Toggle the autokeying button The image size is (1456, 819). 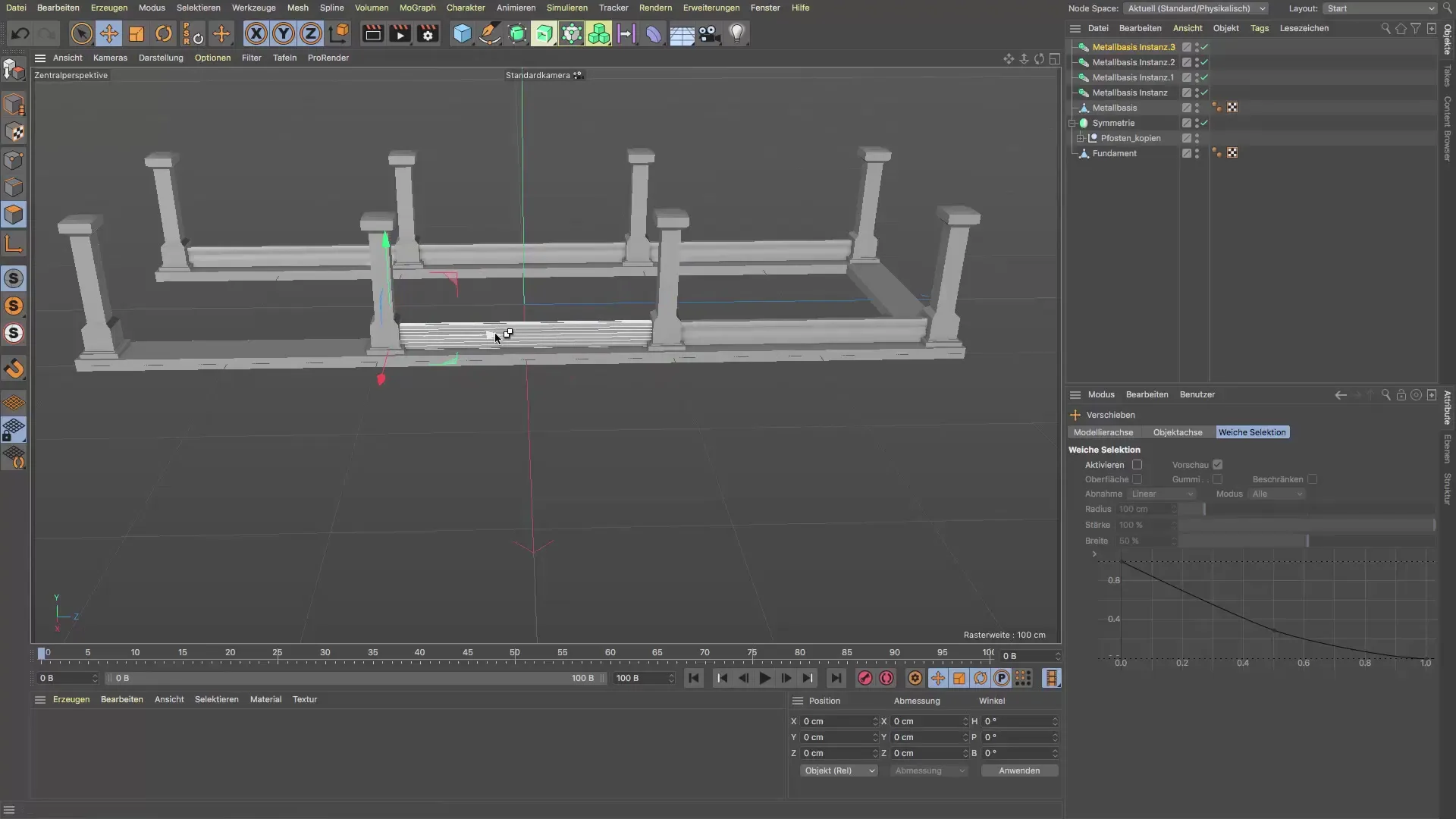pyautogui.click(x=886, y=679)
